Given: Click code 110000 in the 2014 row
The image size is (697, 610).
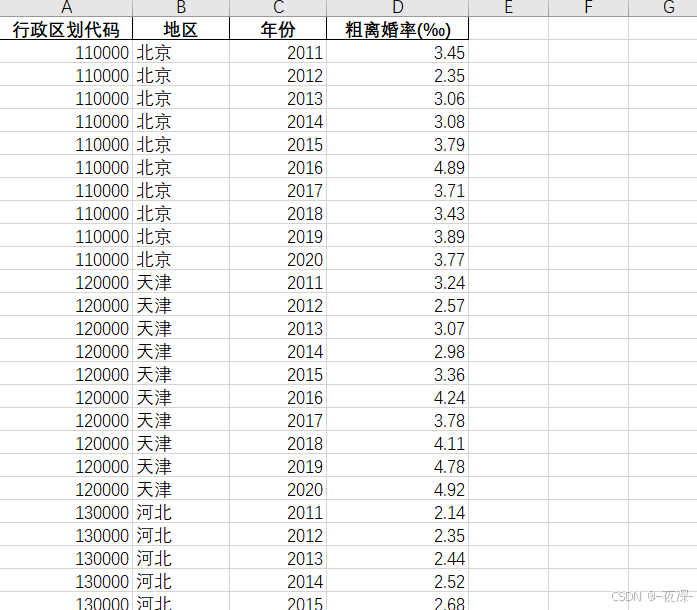Looking at the screenshot, I should coord(66,121).
